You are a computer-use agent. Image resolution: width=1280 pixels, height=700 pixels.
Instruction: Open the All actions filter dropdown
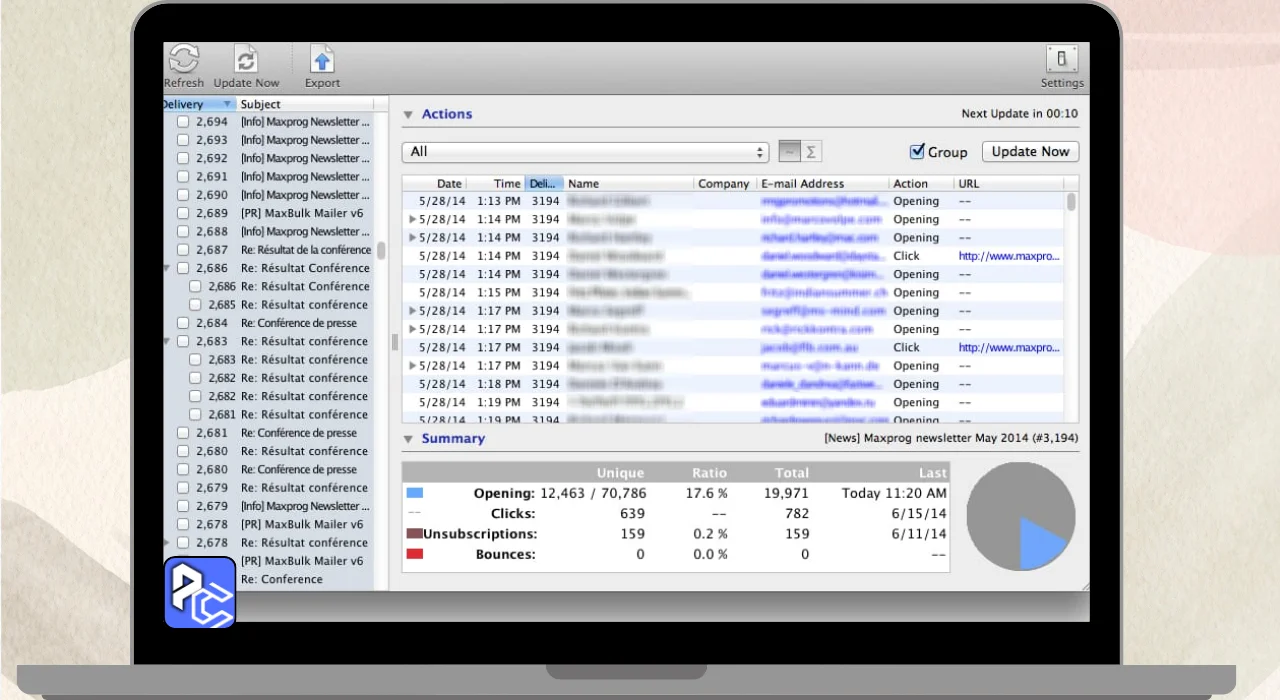(585, 152)
